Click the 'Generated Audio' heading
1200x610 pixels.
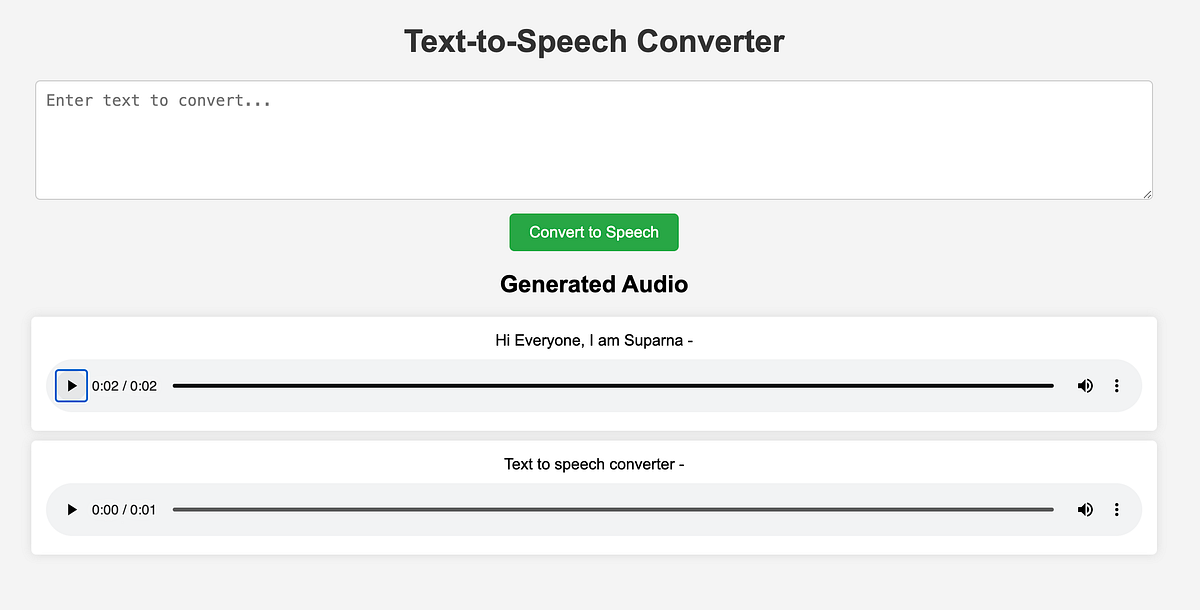(593, 284)
